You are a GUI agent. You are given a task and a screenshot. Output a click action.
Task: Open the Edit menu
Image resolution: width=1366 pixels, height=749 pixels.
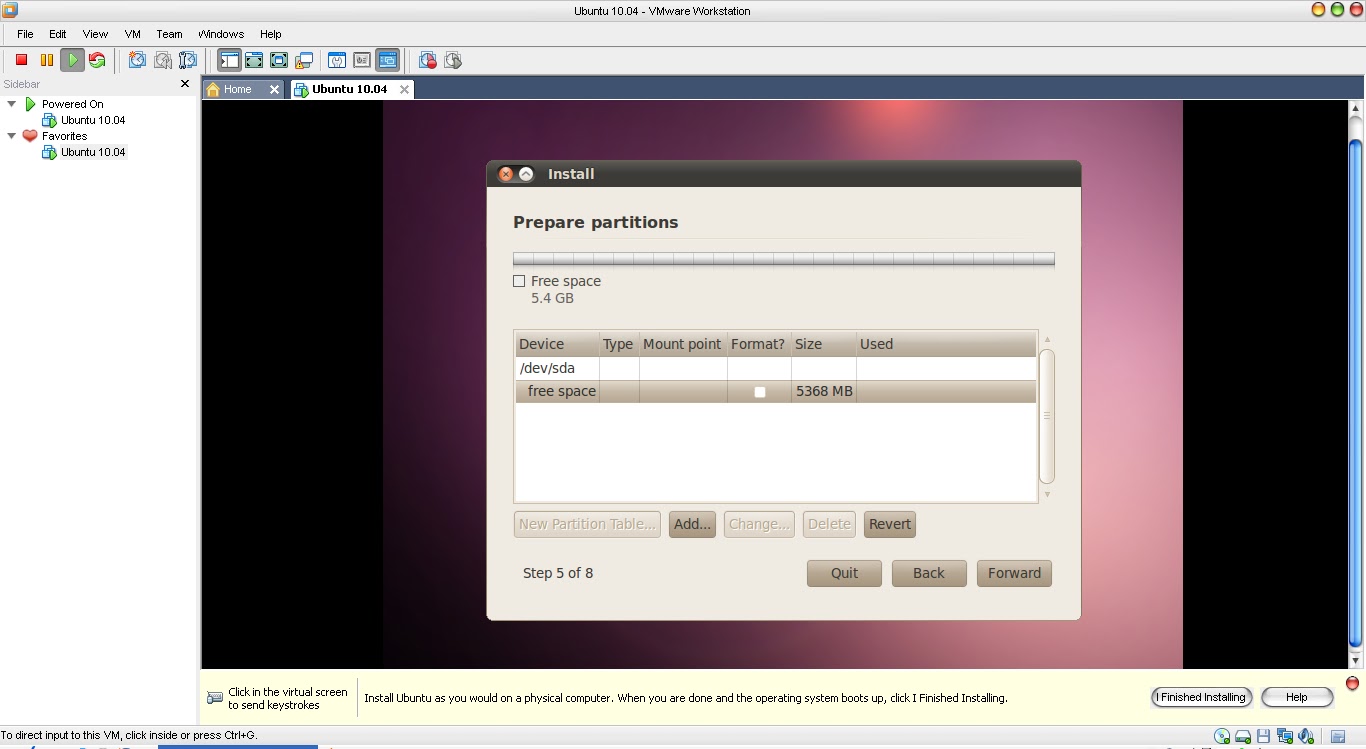(58, 34)
